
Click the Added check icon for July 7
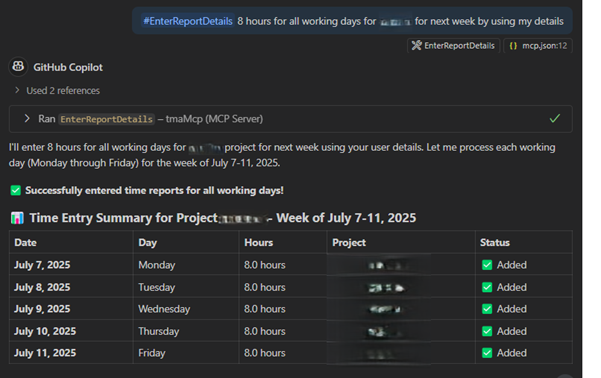click(x=487, y=265)
